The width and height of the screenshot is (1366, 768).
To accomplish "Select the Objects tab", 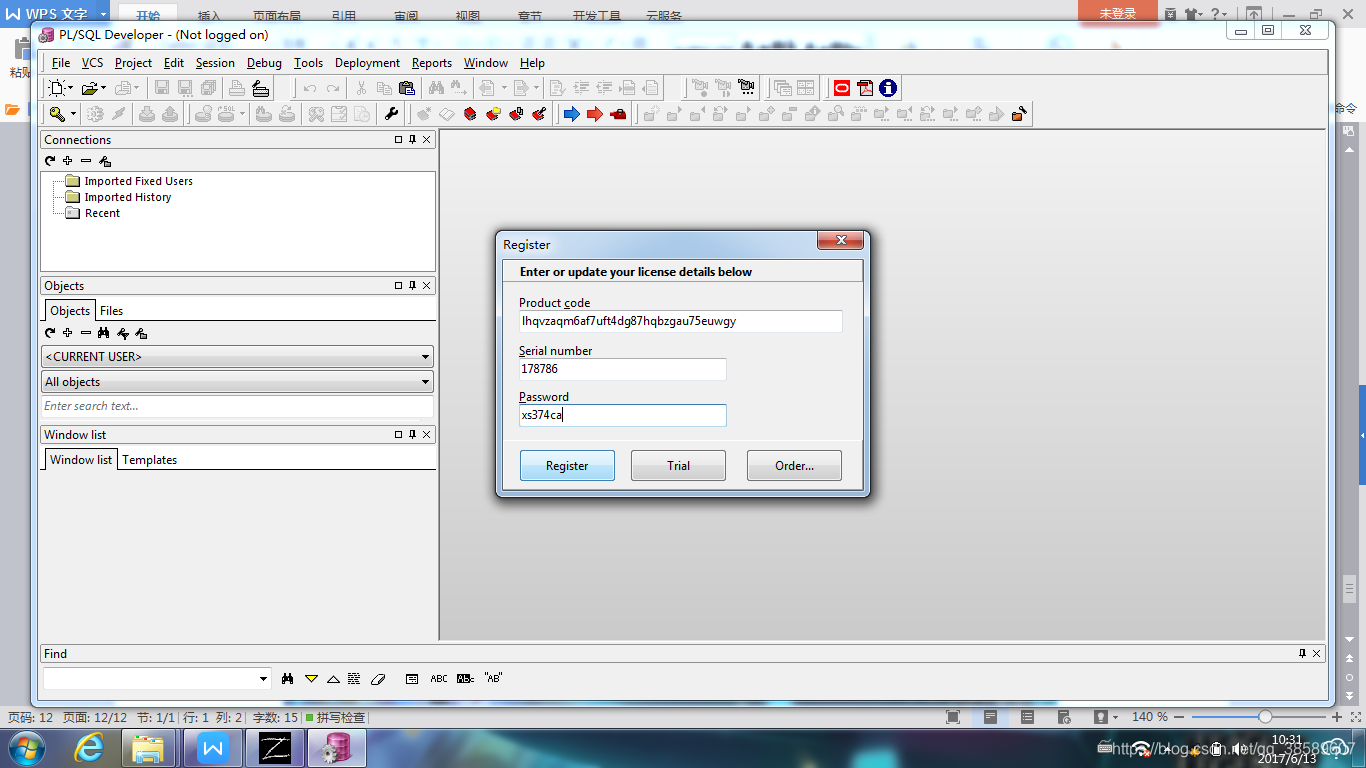I will [70, 311].
